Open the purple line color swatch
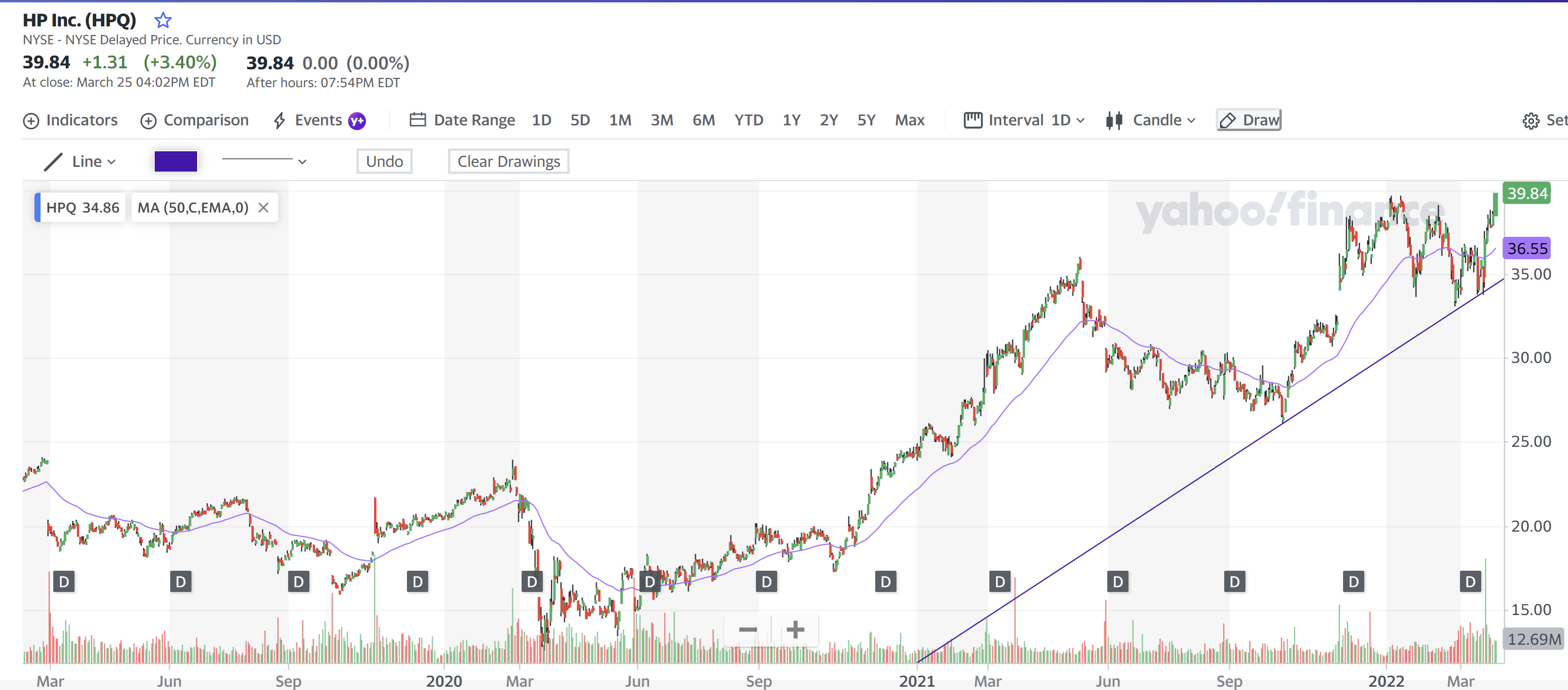1568x690 pixels. pyautogui.click(x=175, y=161)
